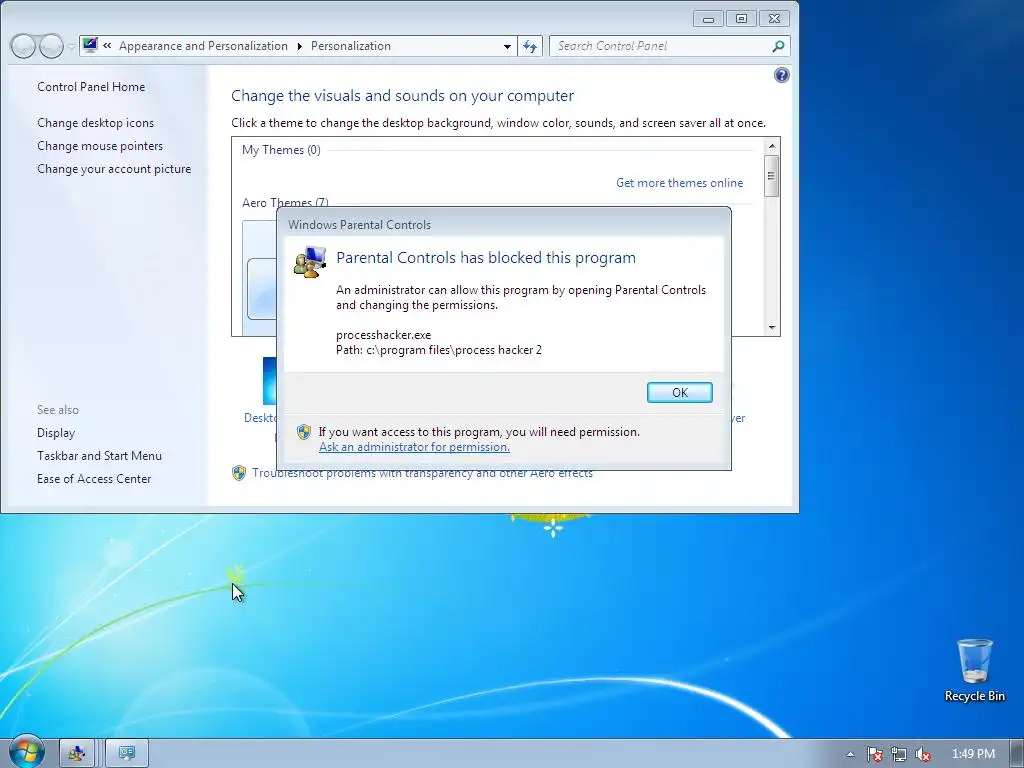Click the muted volume tray icon
The image size is (1024, 768).
[x=923, y=754]
